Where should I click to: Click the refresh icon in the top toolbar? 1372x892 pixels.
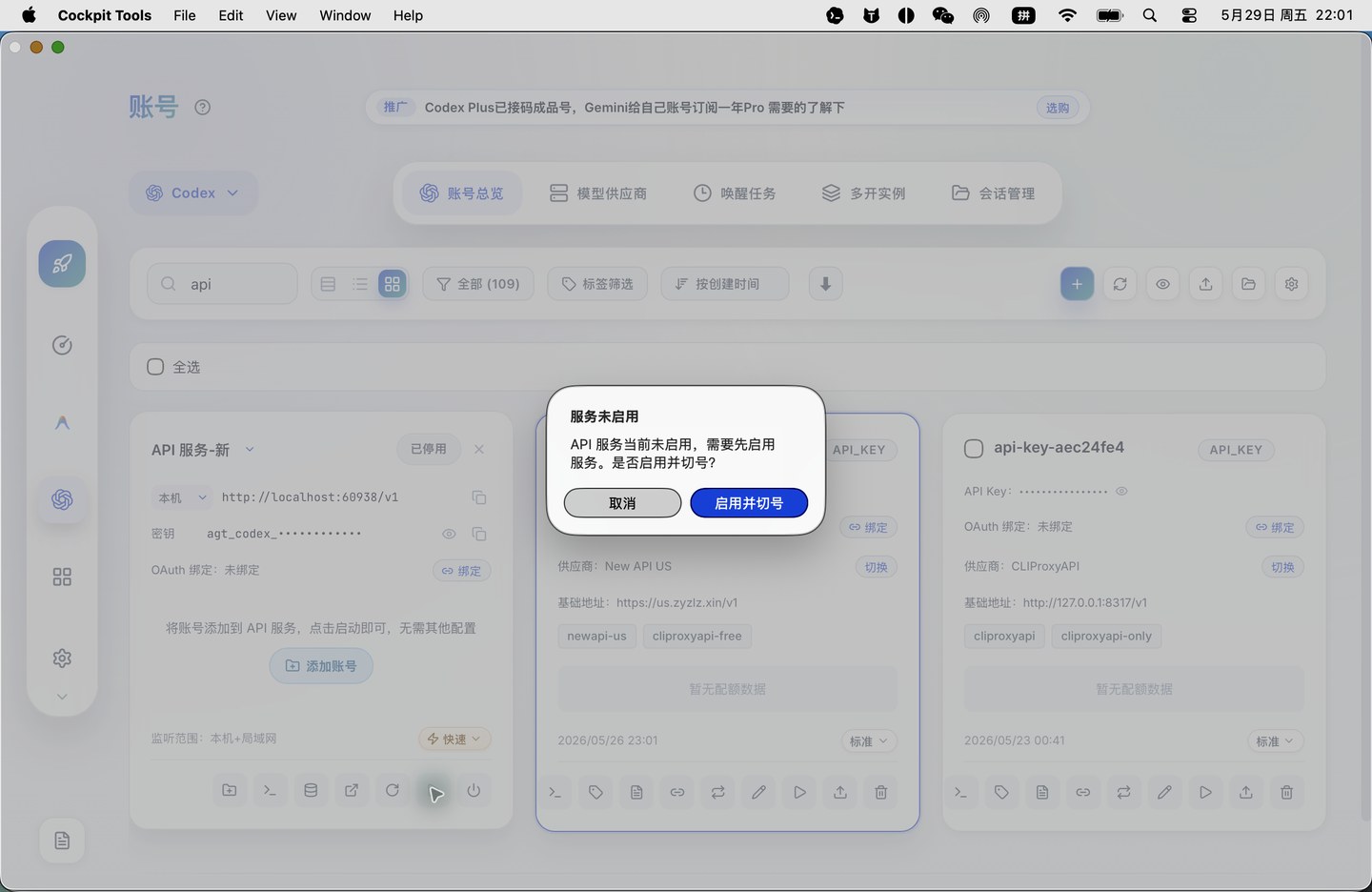1120,284
